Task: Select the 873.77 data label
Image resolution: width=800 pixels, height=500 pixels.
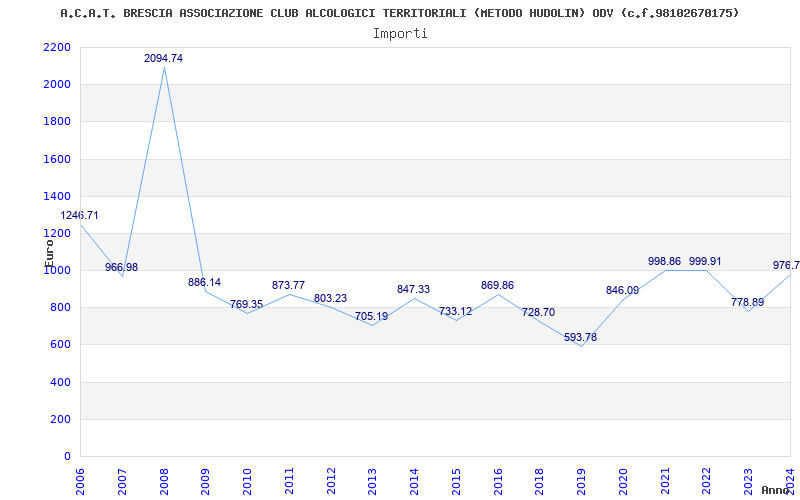Action: 288,286
